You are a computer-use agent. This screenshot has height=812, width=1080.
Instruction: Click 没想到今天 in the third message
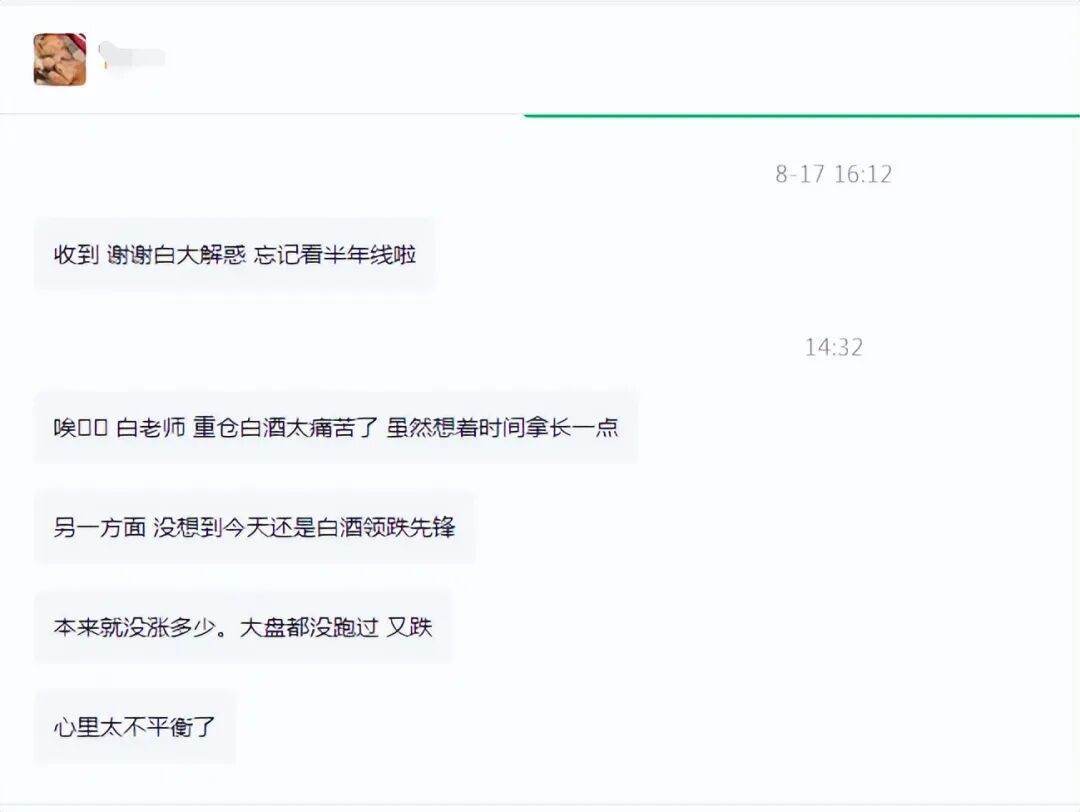(x=198, y=528)
